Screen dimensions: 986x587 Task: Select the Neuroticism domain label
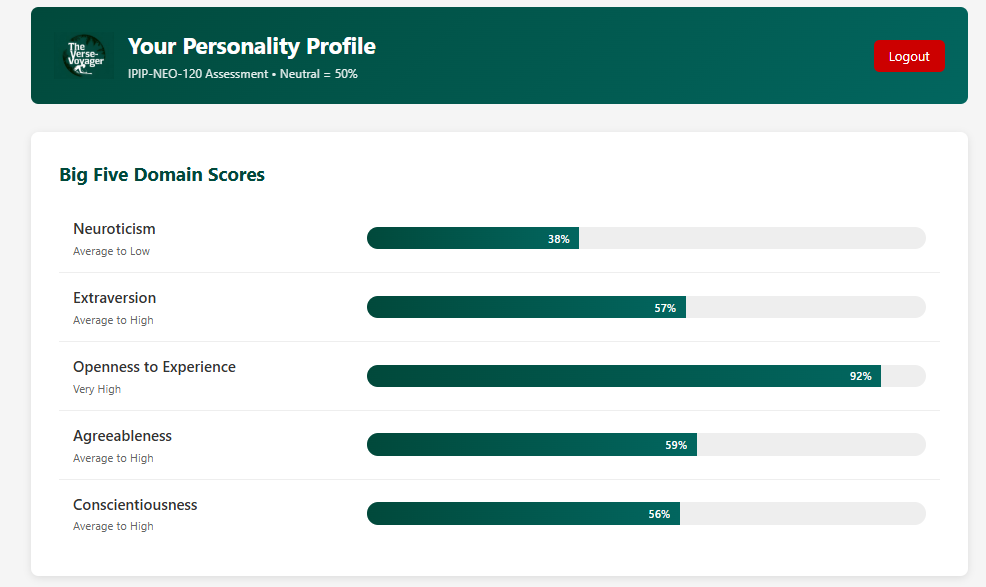114,229
